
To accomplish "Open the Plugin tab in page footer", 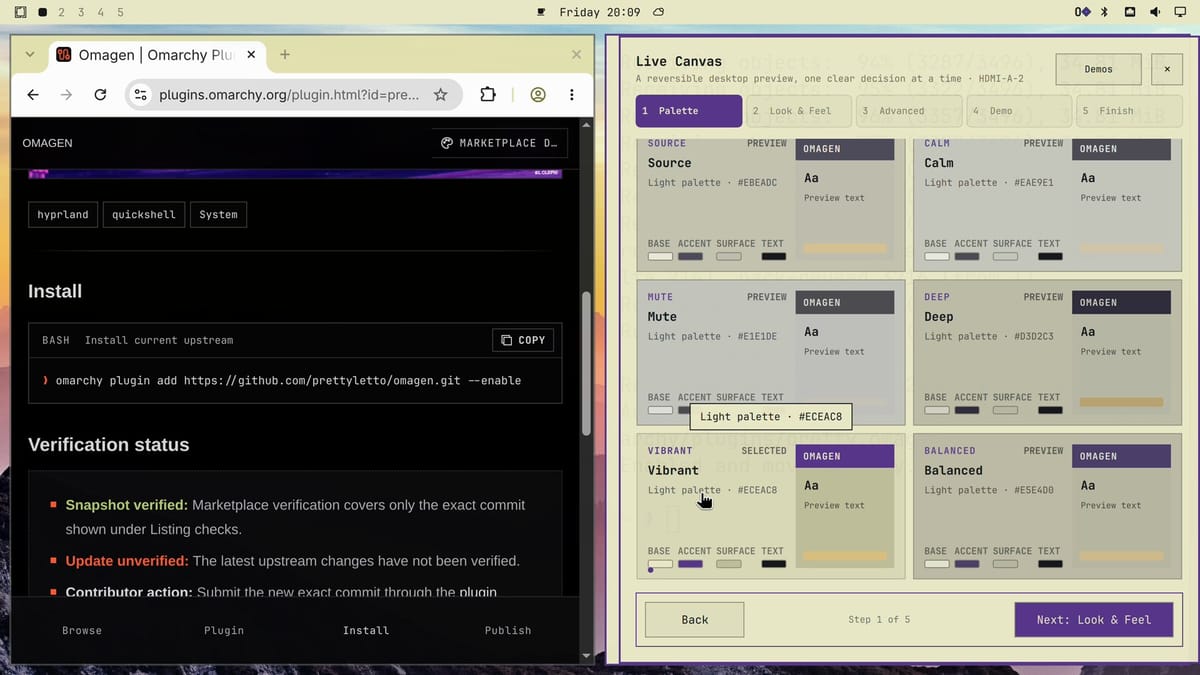I will coord(224,630).
